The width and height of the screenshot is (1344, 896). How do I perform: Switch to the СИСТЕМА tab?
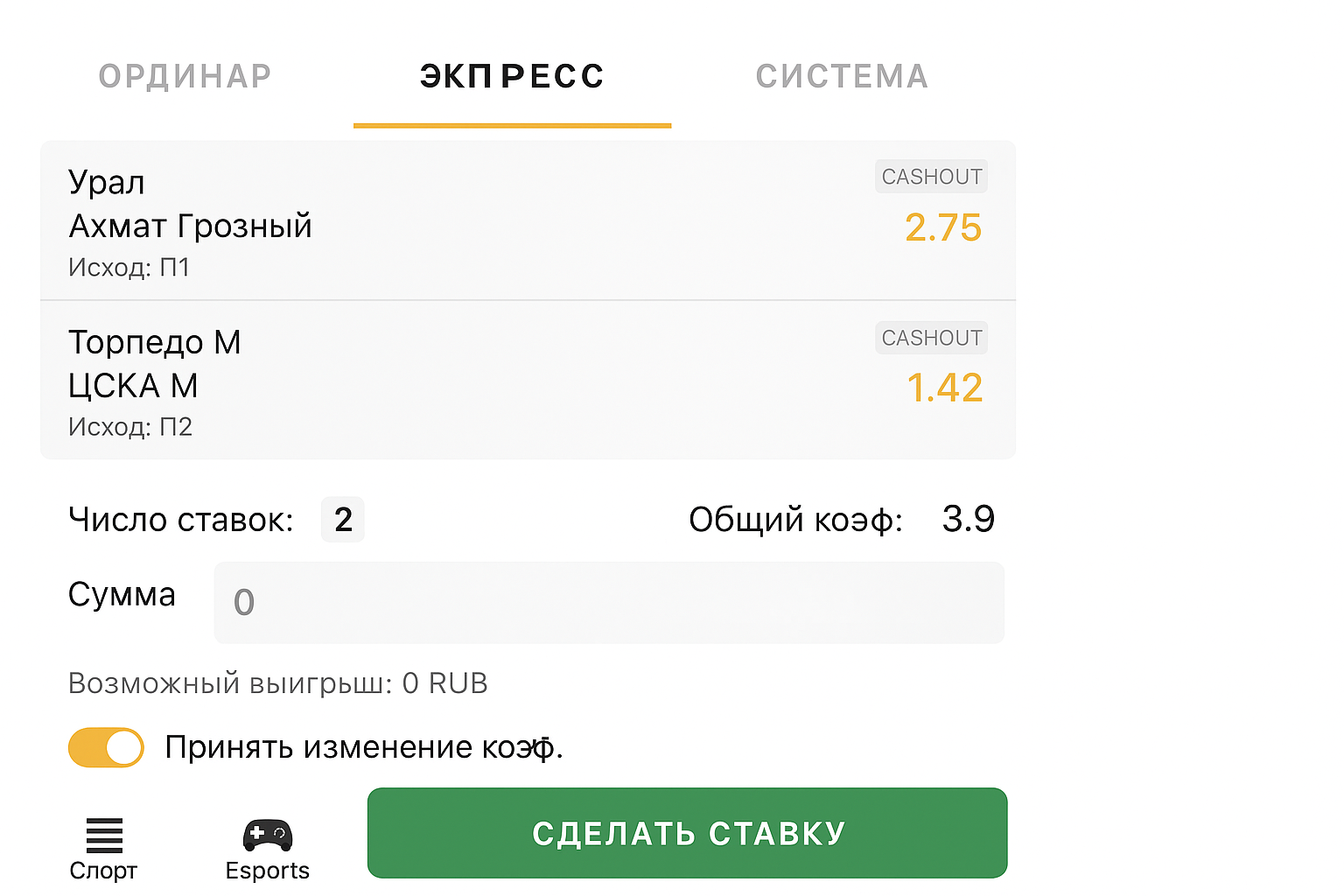pos(842,77)
